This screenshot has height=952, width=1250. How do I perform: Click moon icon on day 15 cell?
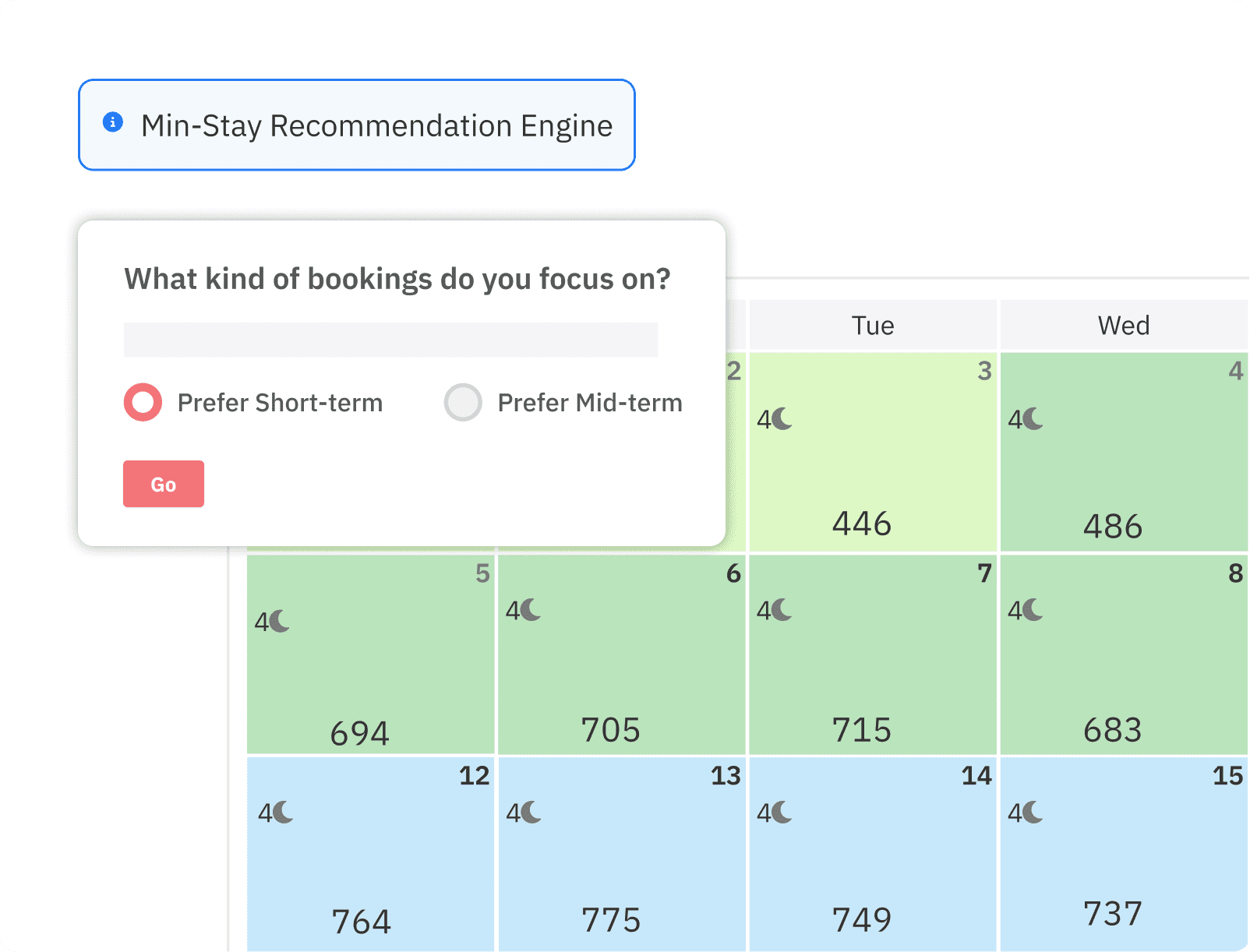click(1033, 813)
